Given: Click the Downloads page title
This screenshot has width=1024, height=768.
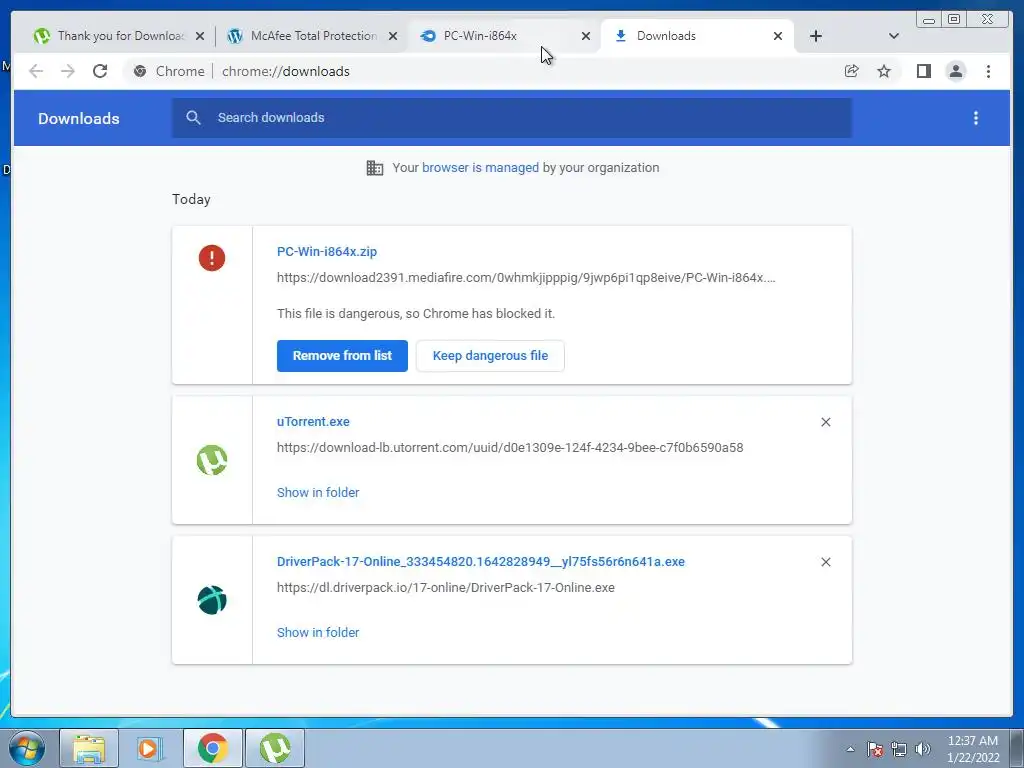Looking at the screenshot, I should [78, 118].
